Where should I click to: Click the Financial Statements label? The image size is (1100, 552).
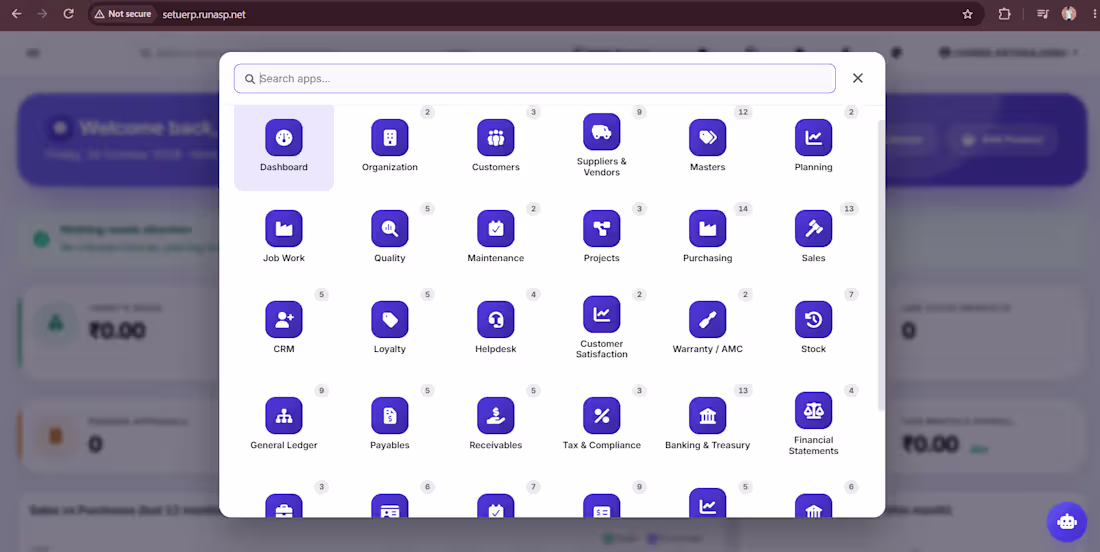click(813, 445)
